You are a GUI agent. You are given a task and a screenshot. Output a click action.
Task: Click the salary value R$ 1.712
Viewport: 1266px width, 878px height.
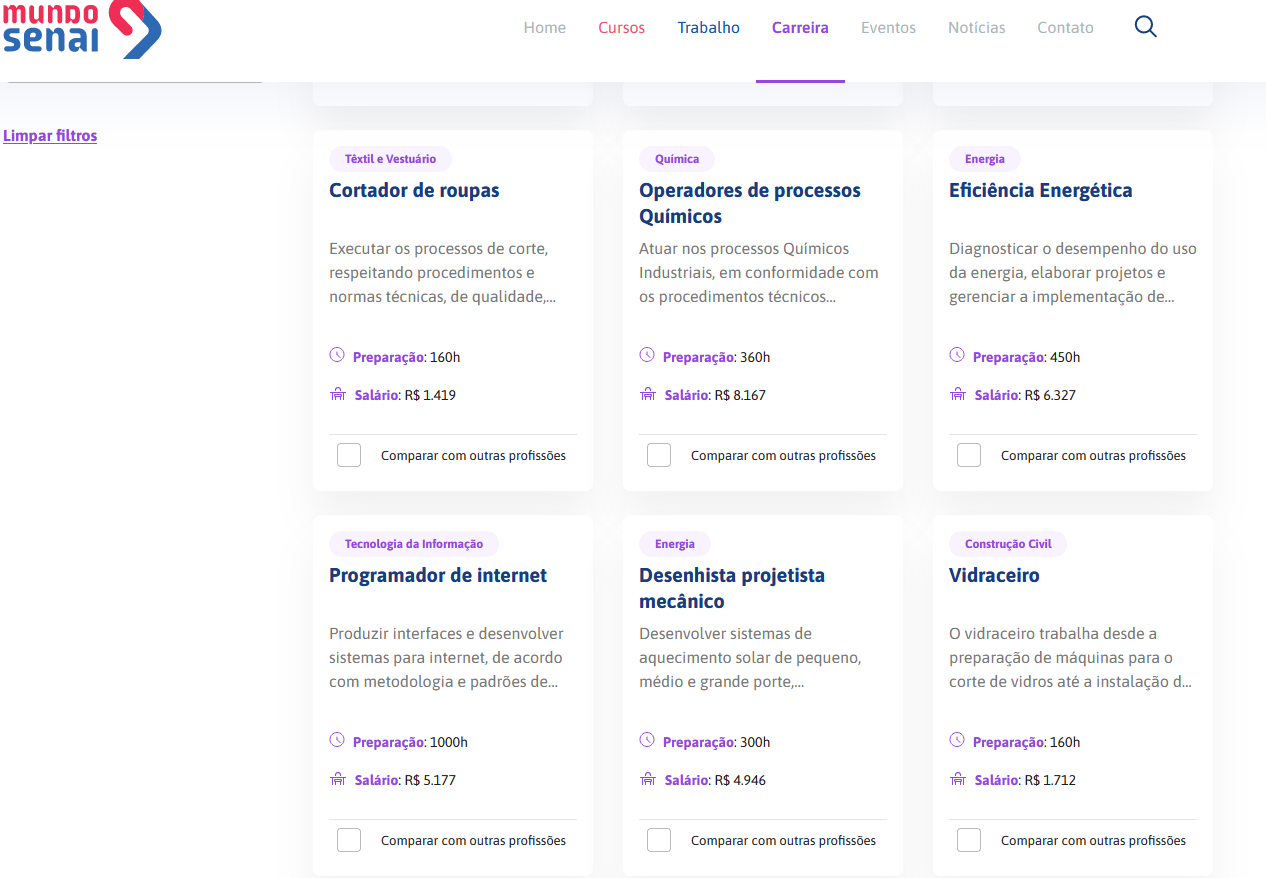pos(1050,780)
